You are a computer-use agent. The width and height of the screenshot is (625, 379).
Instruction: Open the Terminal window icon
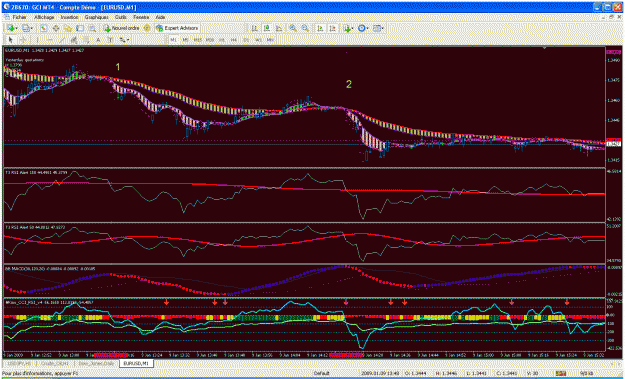tap(80, 28)
